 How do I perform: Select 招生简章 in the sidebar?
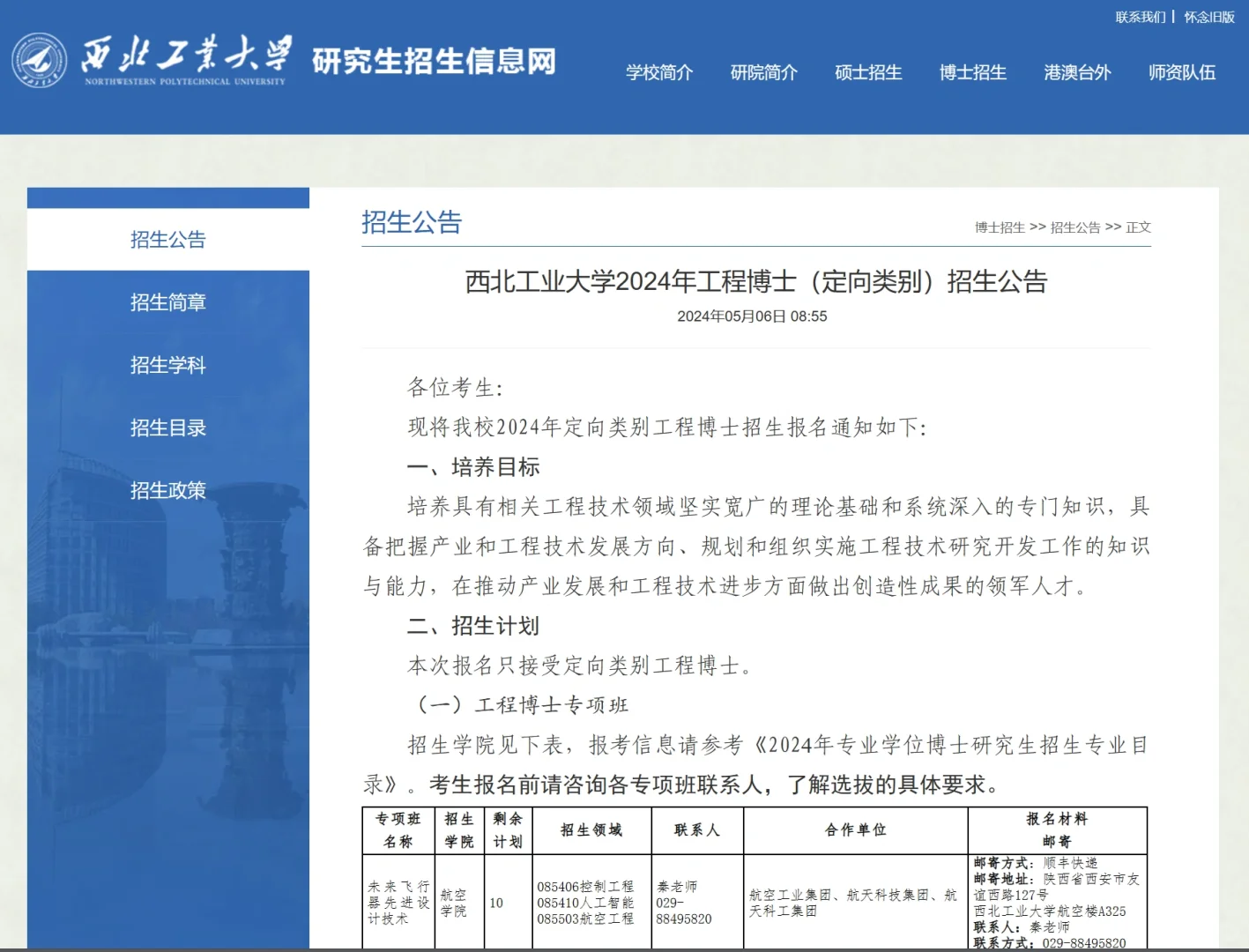pyautogui.click(x=168, y=302)
